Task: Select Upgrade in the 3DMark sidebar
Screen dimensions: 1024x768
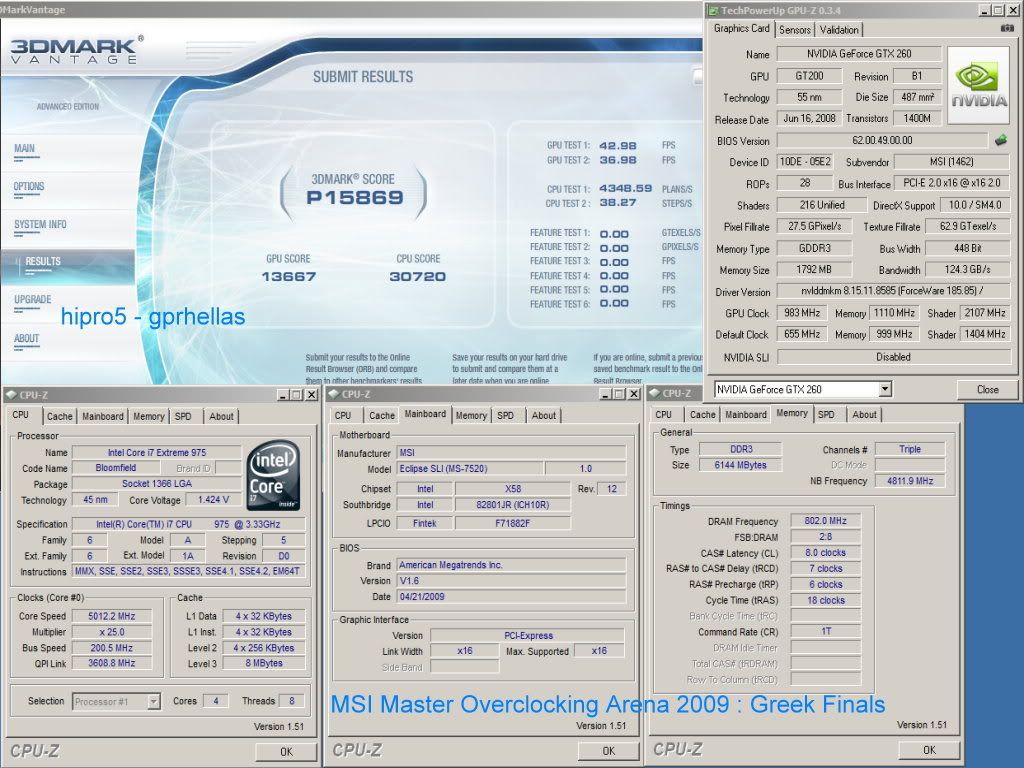Action: click(x=32, y=300)
